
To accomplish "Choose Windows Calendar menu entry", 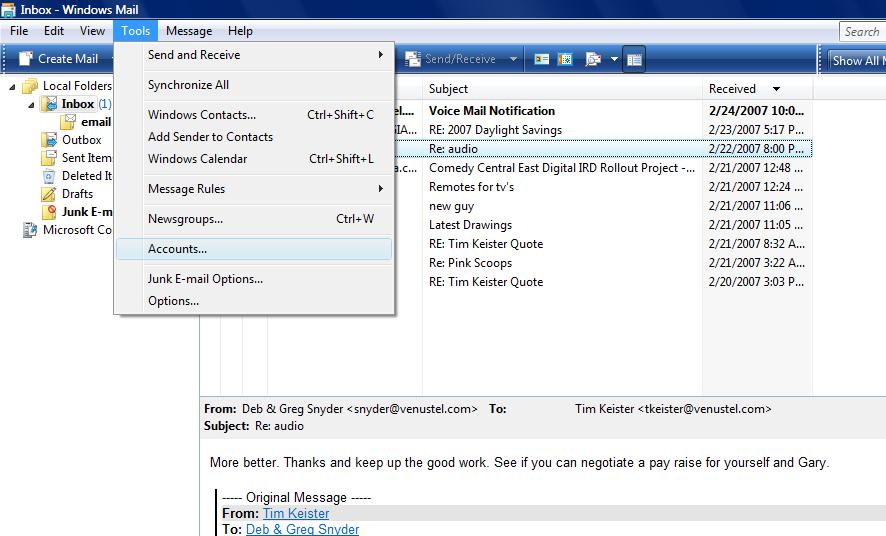I will (254, 159).
